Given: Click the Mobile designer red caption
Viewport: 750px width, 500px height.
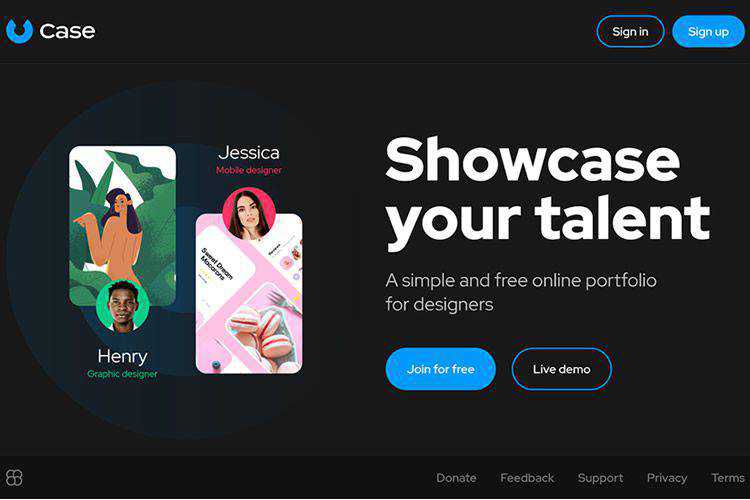Looking at the screenshot, I should [249, 170].
